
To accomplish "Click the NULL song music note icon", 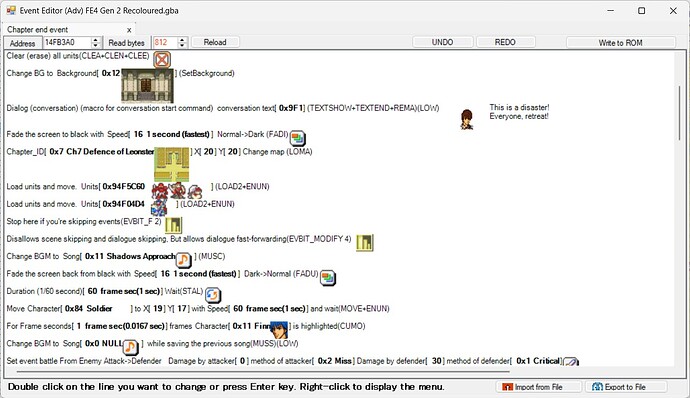I will tap(130, 347).
